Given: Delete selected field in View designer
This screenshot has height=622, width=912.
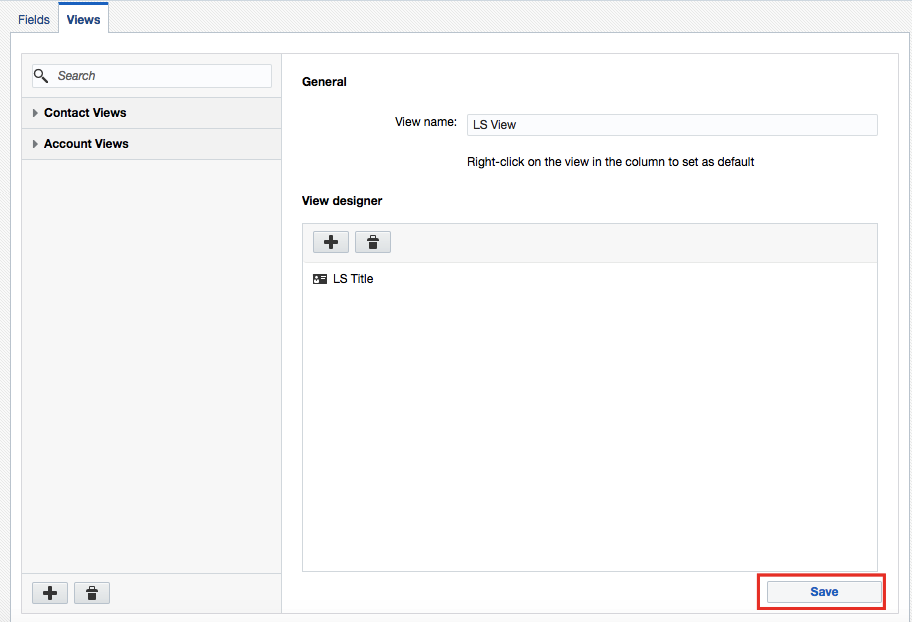Looking at the screenshot, I should 373,242.
